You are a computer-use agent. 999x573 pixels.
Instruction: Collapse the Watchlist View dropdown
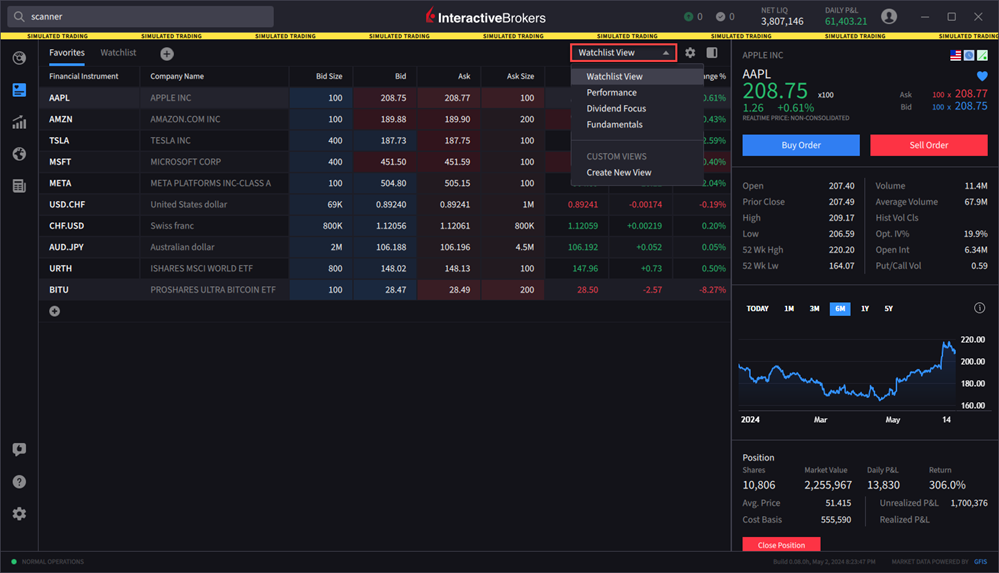pos(623,53)
